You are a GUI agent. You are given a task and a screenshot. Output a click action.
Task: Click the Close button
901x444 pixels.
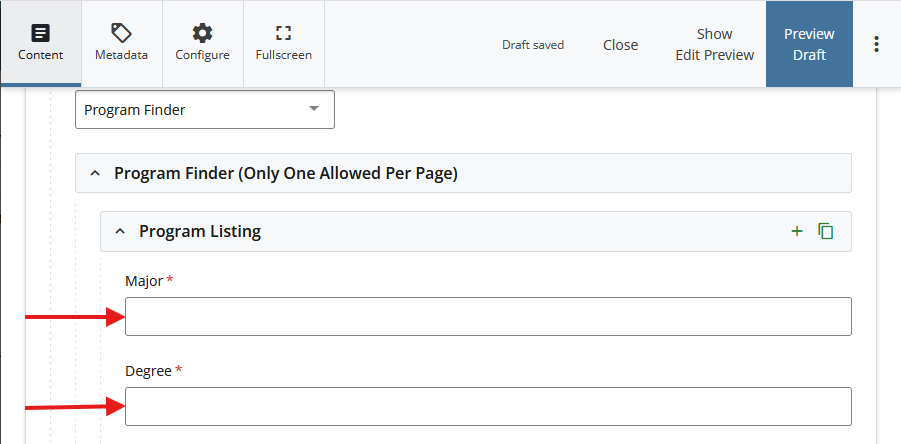(x=620, y=45)
